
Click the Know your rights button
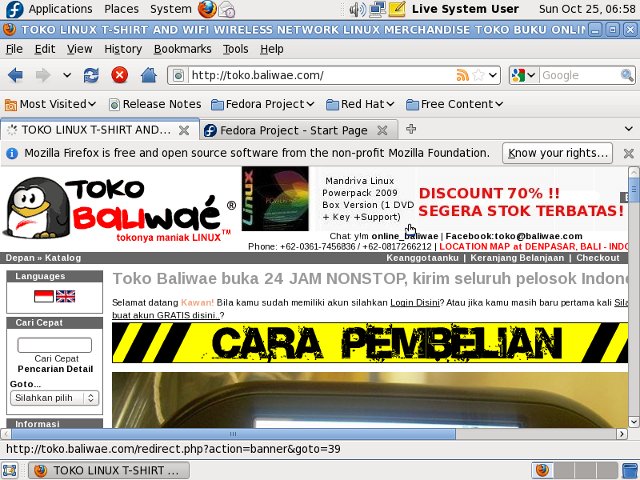click(557, 153)
